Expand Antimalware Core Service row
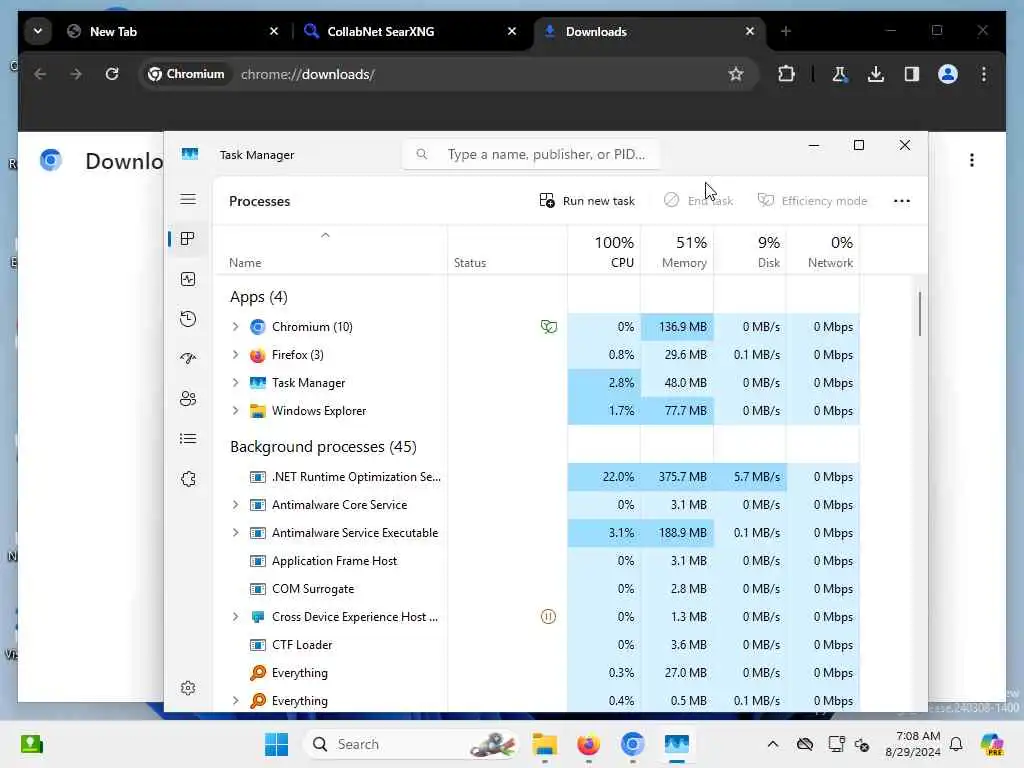Viewport: 1024px width, 768px height. coord(236,505)
